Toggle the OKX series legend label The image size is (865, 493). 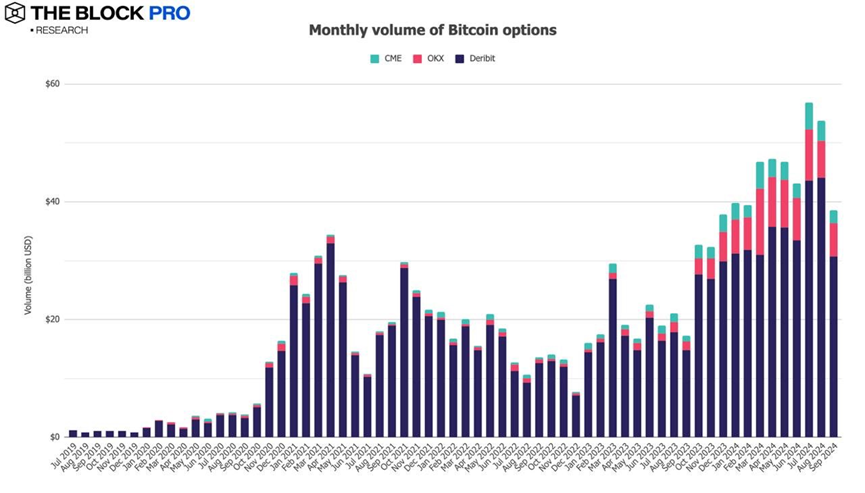pyautogui.click(x=435, y=58)
